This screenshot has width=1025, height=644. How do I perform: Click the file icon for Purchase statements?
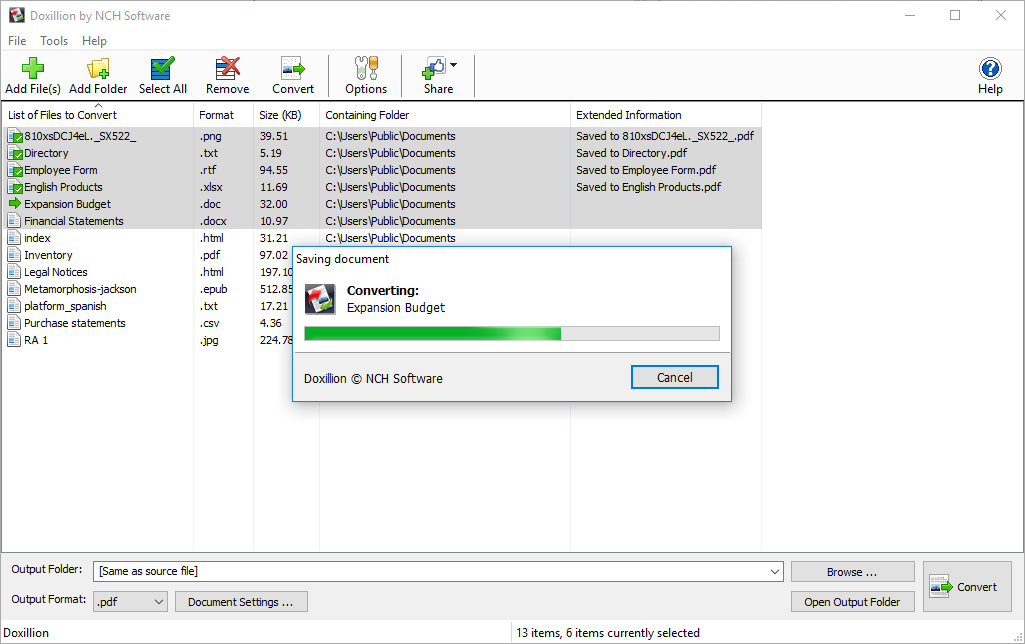(14, 323)
